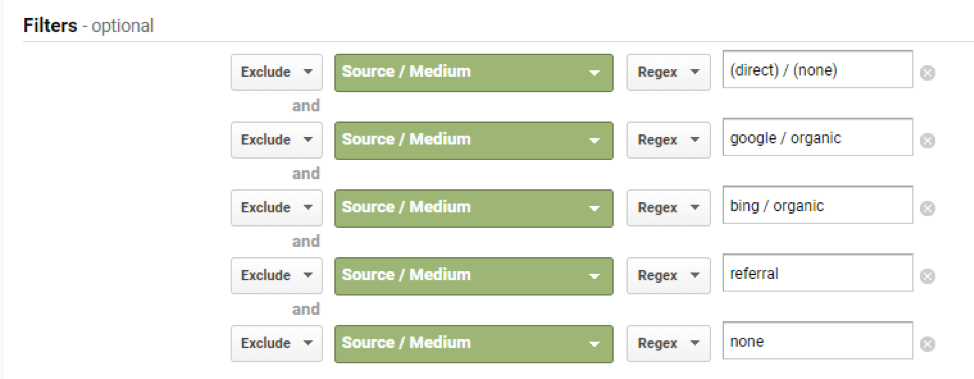Click the (direct) / (none) text field
The width and height of the screenshot is (974, 379).
(x=817, y=70)
